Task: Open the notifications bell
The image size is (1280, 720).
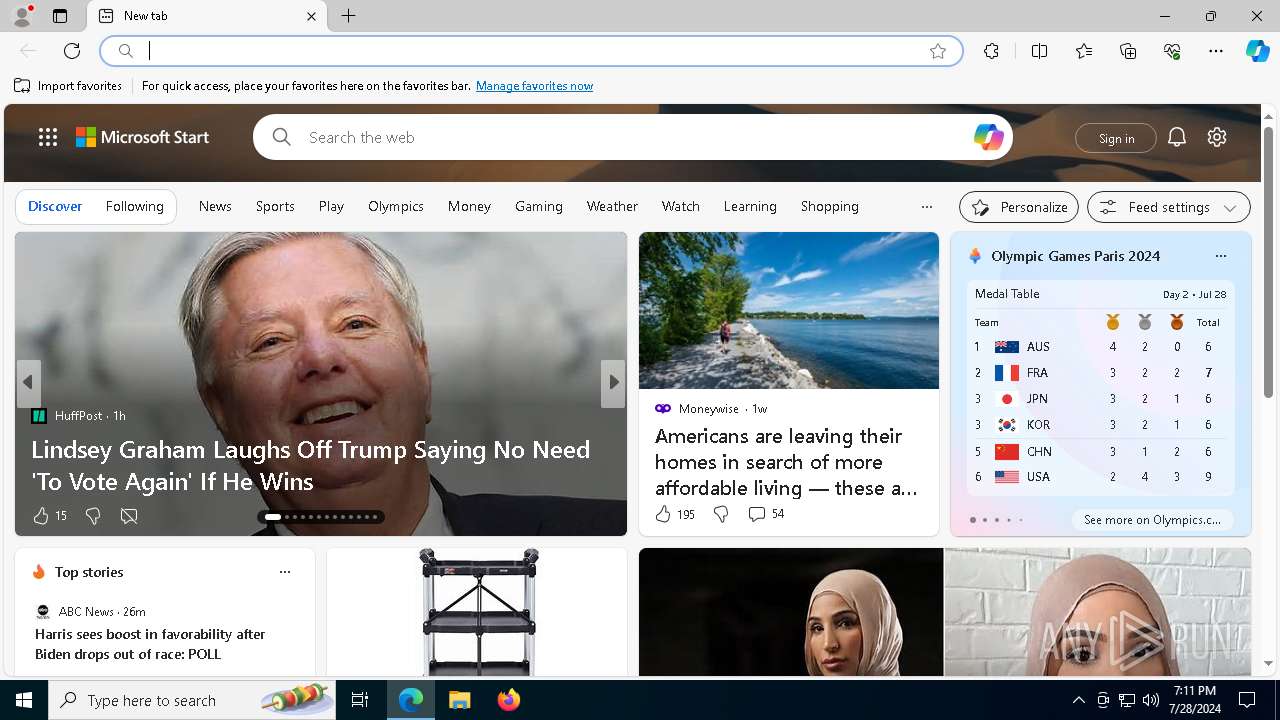Action: 1177,137
